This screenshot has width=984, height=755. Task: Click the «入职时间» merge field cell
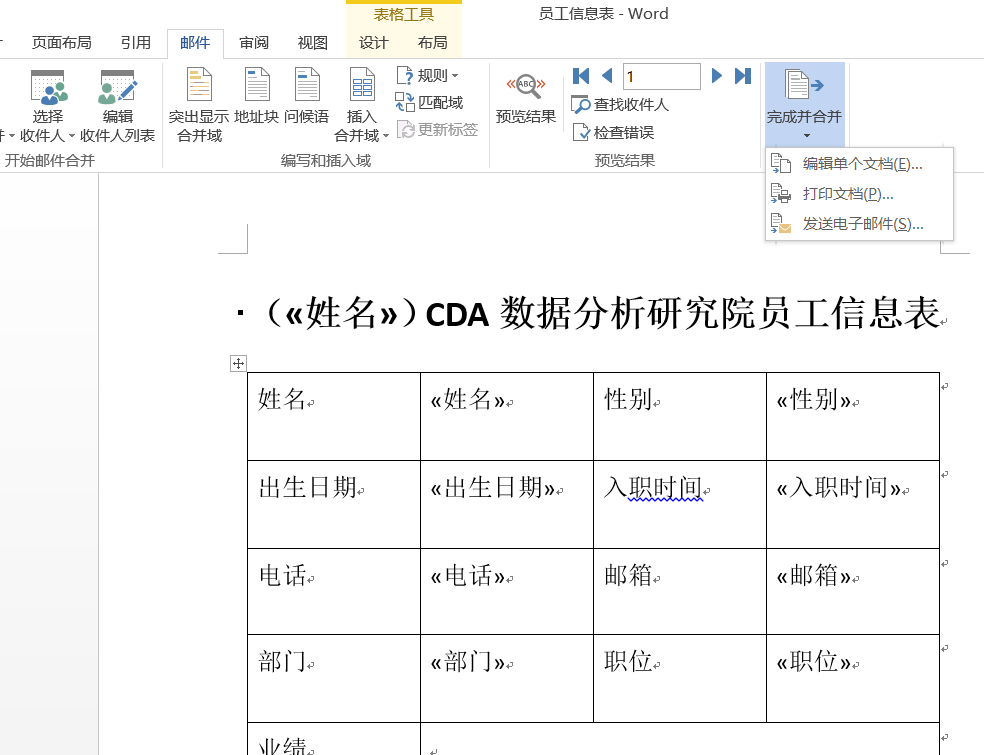pyautogui.click(x=853, y=505)
